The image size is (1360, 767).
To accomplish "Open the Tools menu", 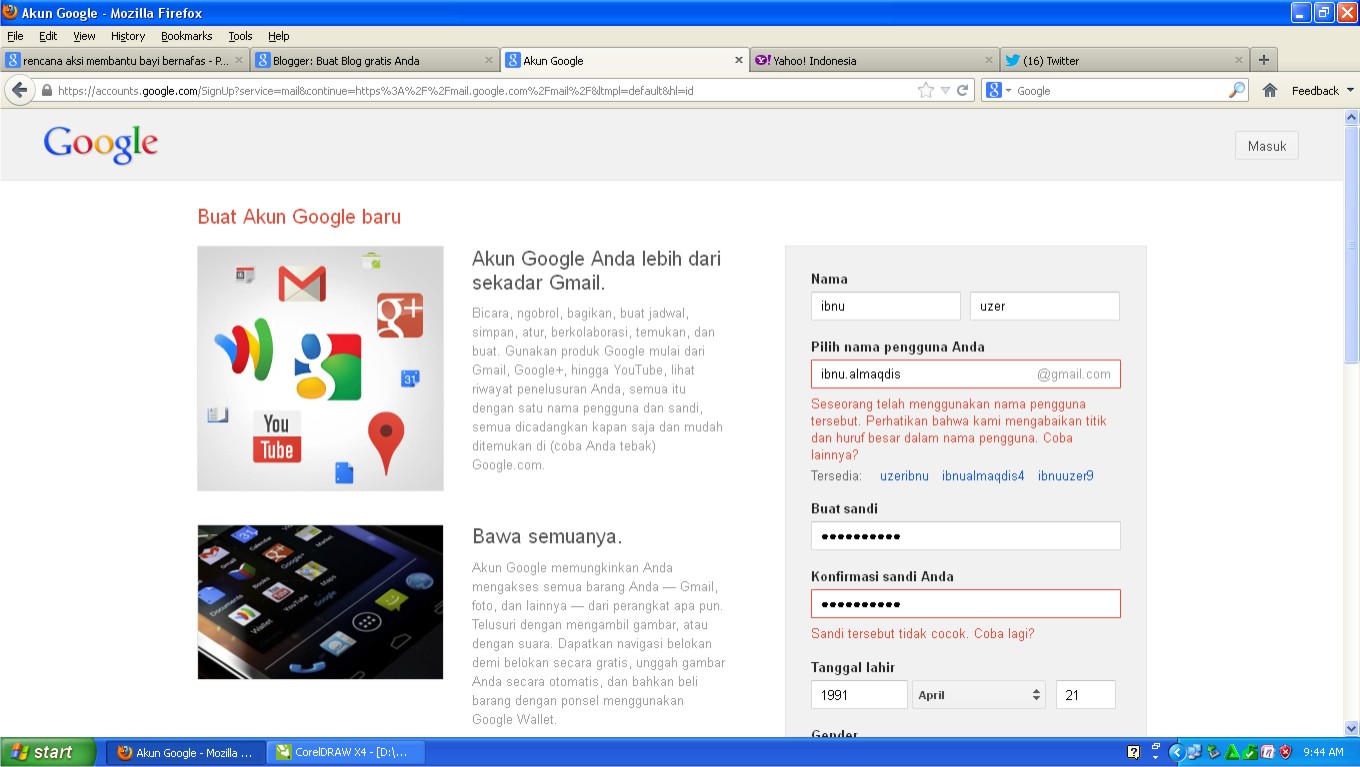I will [240, 36].
